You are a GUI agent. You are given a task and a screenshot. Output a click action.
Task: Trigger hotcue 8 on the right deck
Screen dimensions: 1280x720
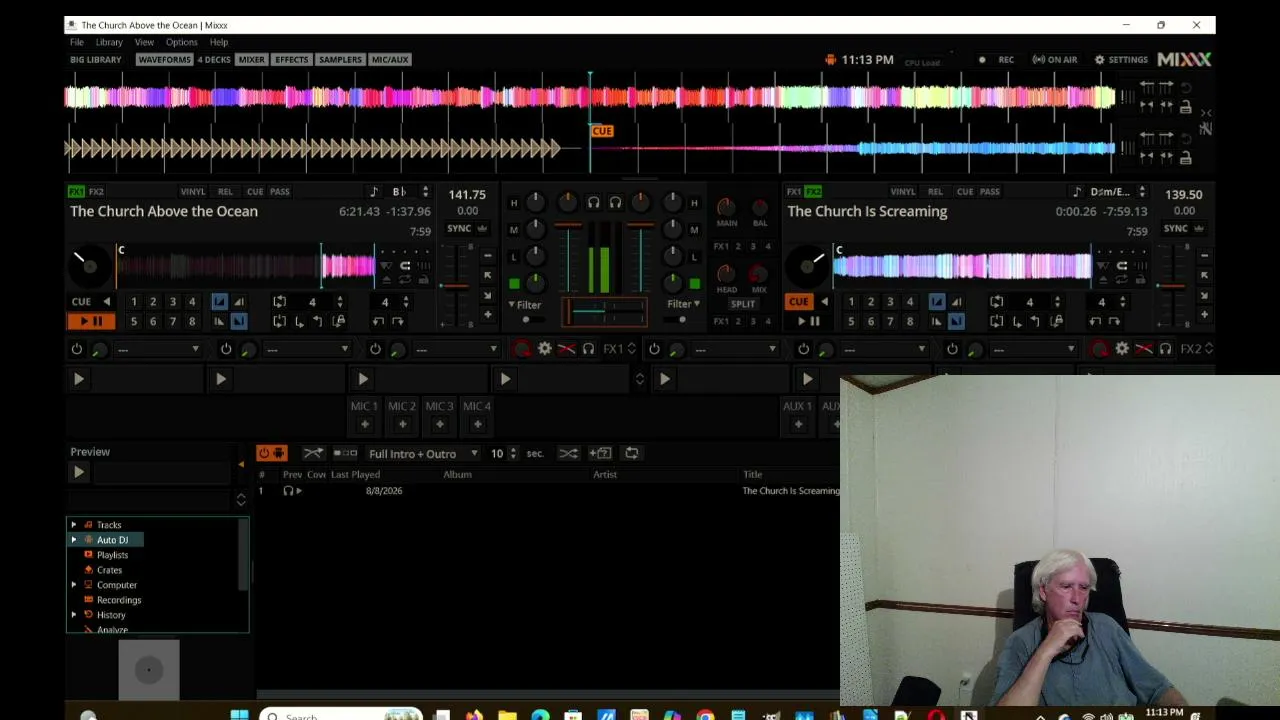coord(909,321)
